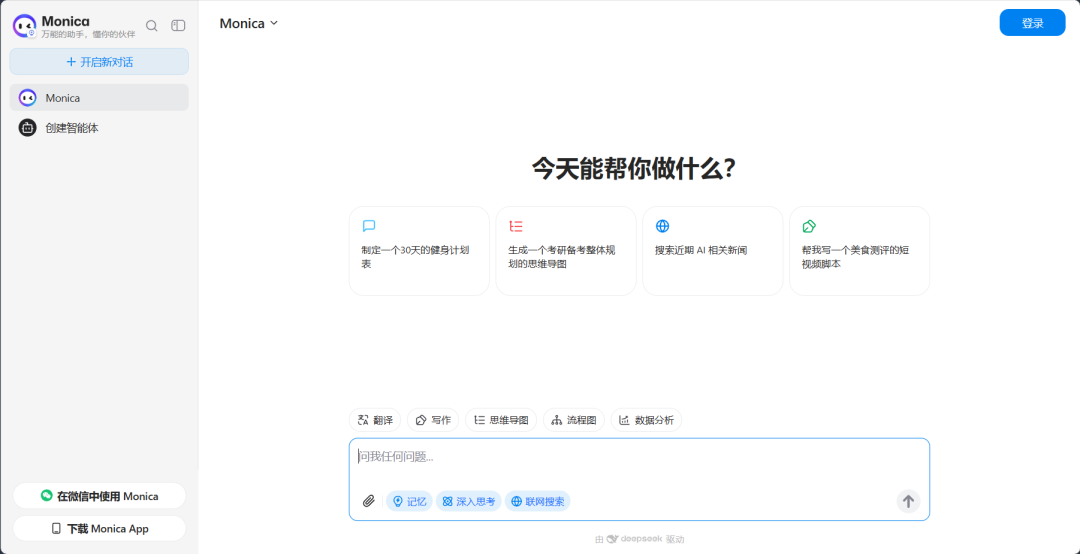
Task: Choose the 30天健身计划表 suggestion card
Action: 419,251
